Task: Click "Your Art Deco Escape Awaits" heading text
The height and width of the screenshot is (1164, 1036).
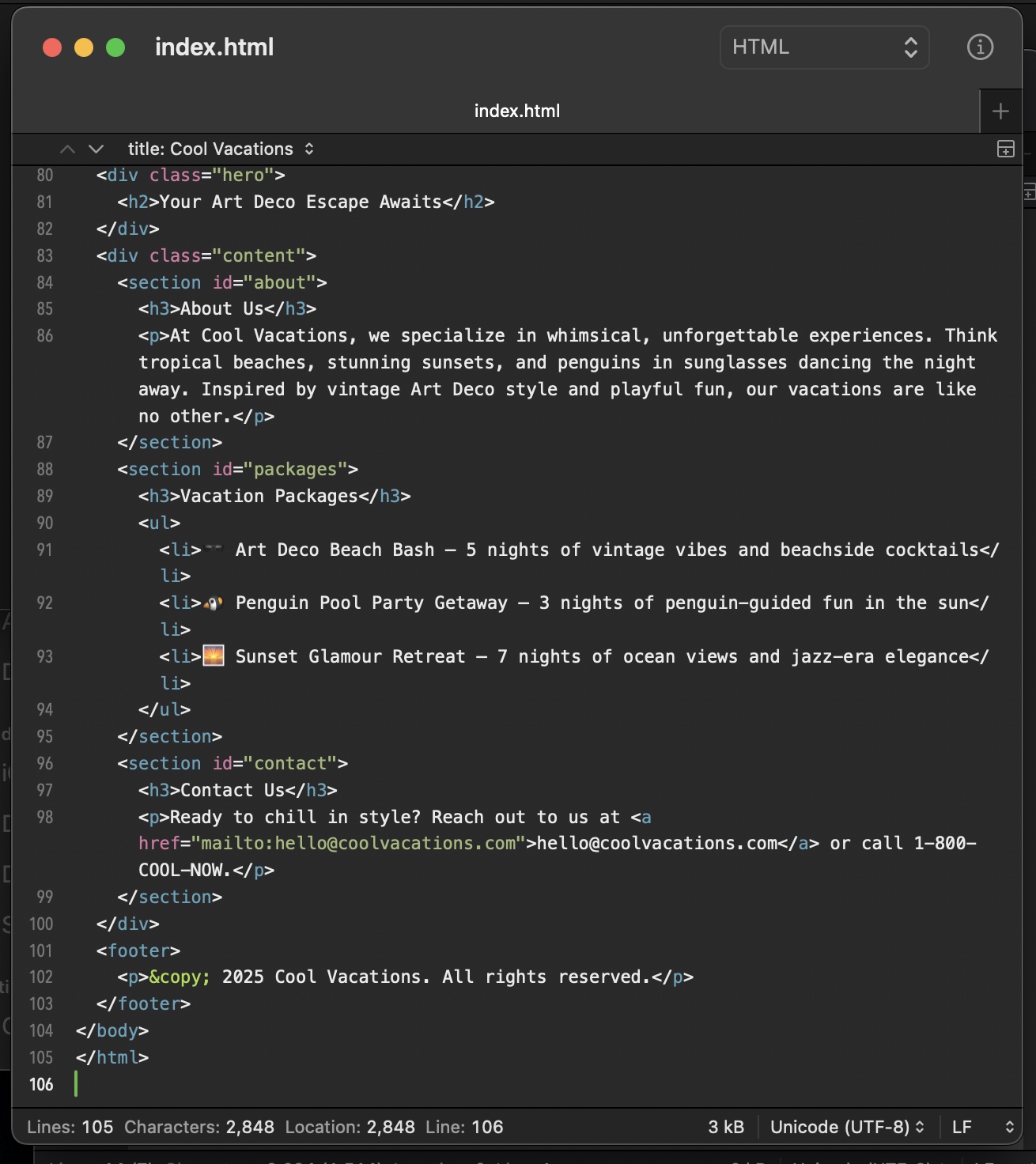Action: (301, 202)
